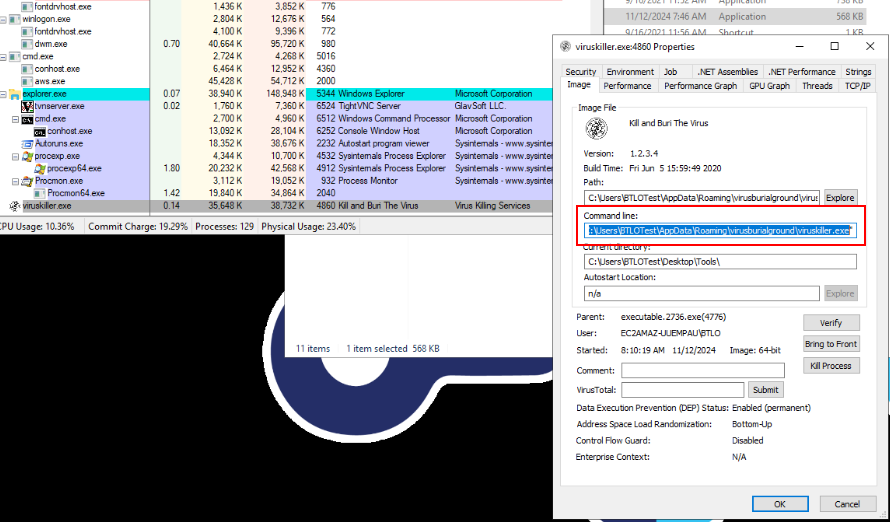The width and height of the screenshot is (890, 522).
Task: Click the Procmon.exe process icon
Action: pos(27,182)
